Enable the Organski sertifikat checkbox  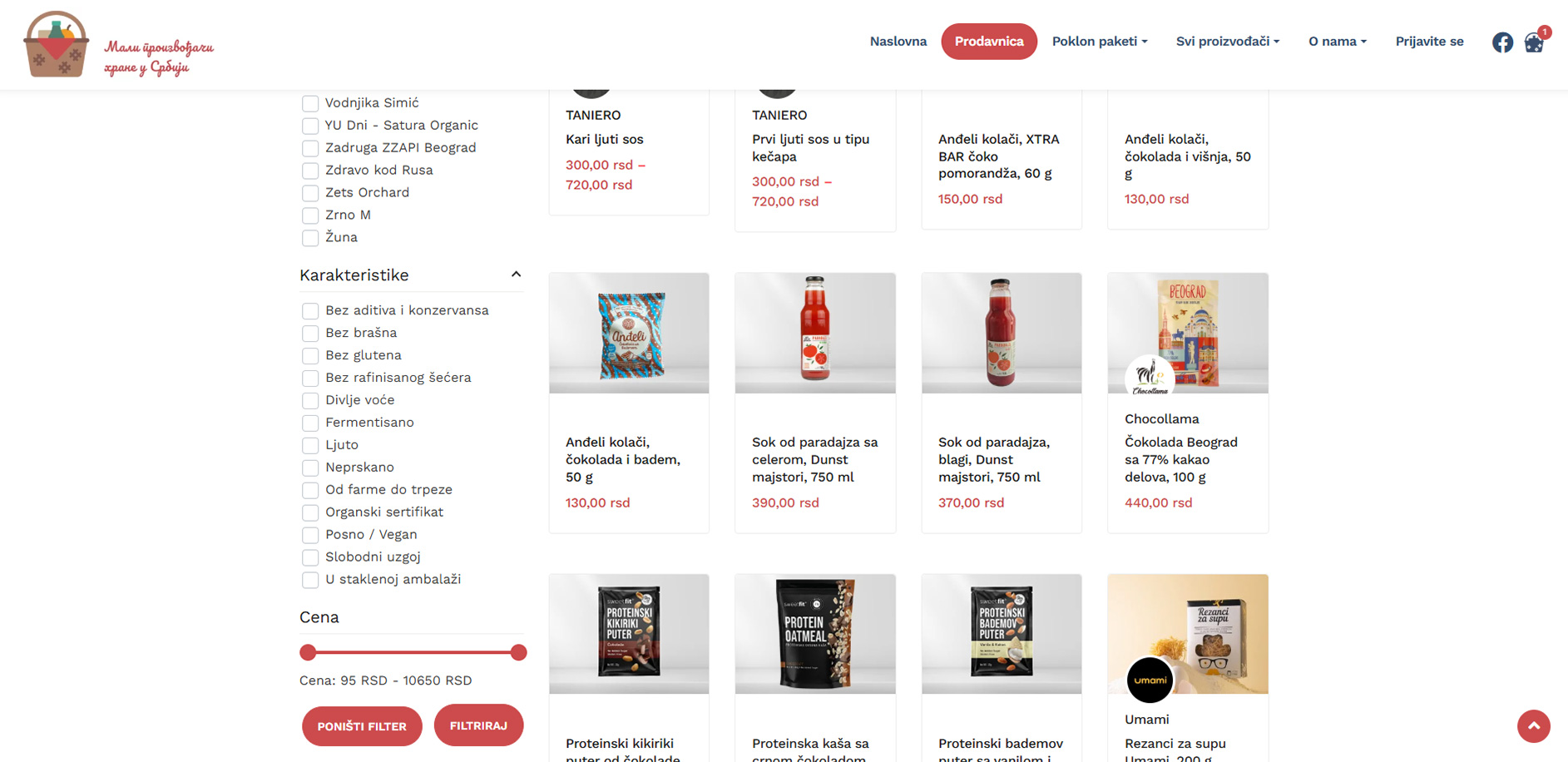pyautogui.click(x=310, y=512)
